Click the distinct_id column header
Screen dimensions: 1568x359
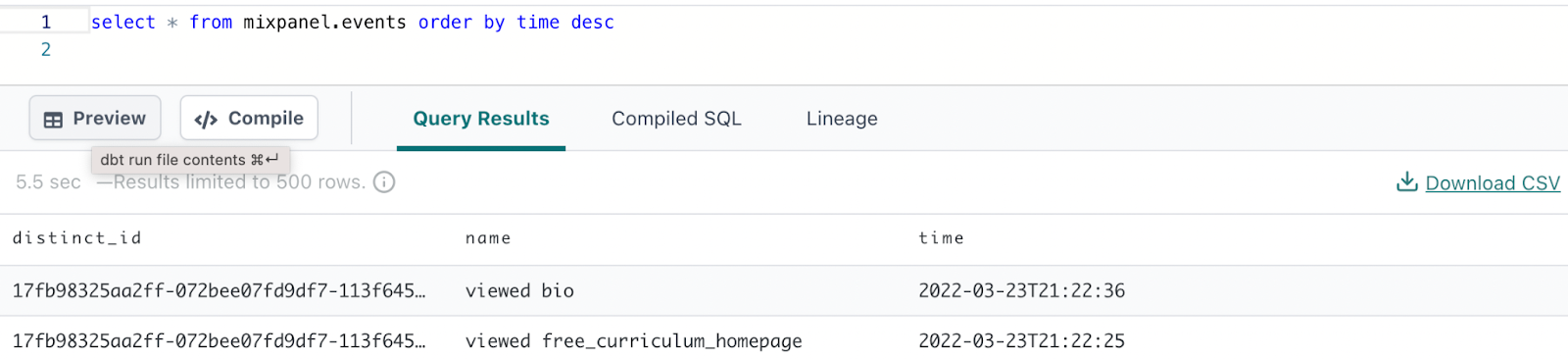click(76, 238)
